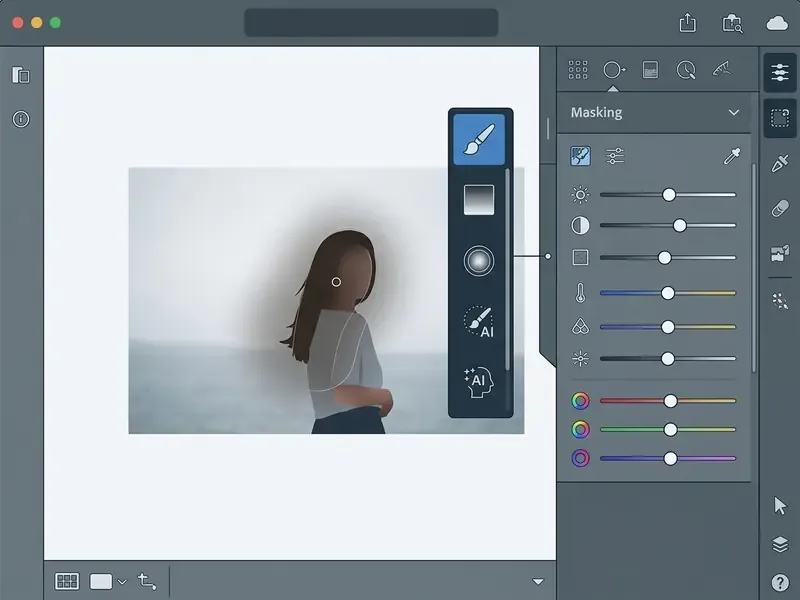Open the single photo view dropdown arrow
This screenshot has width=800, height=600.
click(122, 582)
